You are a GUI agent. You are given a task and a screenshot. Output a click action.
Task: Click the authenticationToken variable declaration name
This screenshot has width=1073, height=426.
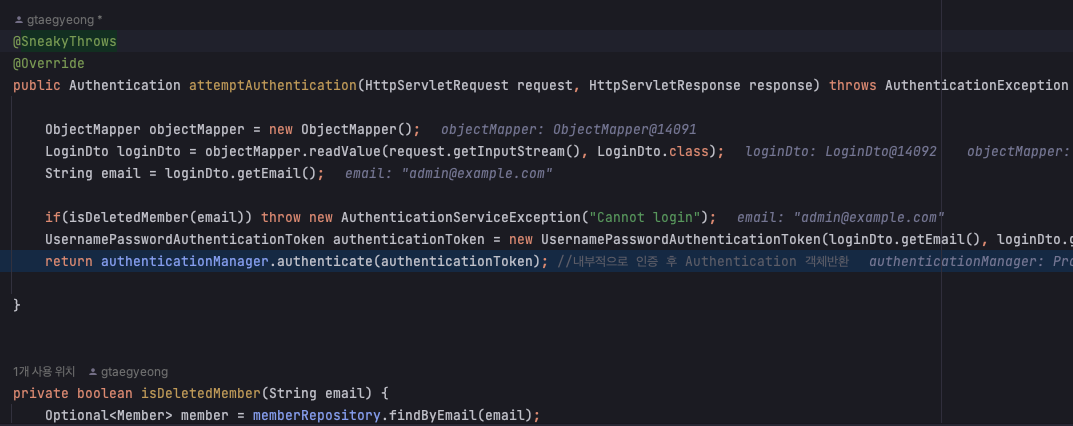[409, 239]
